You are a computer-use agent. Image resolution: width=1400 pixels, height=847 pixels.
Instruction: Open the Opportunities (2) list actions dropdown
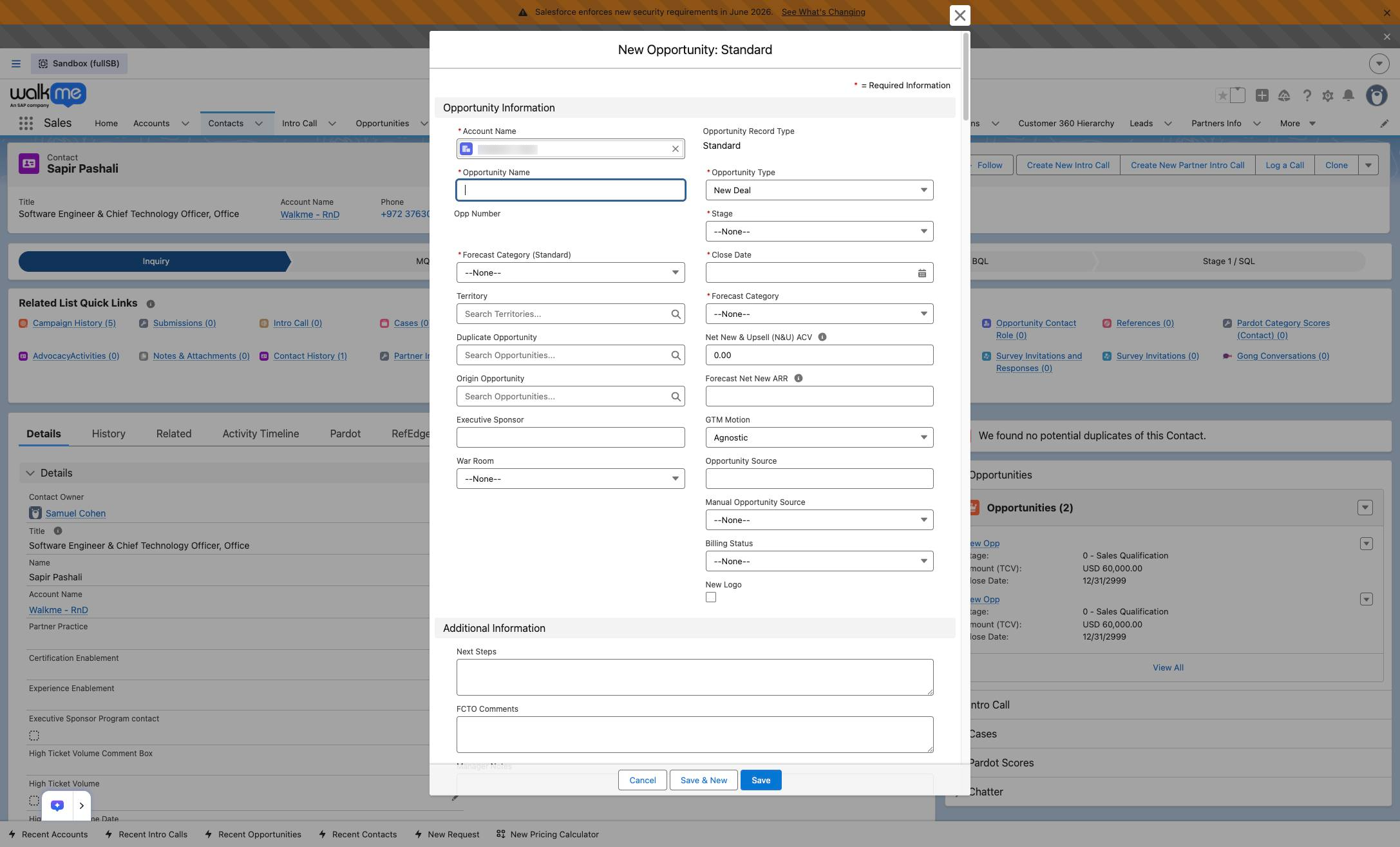pyautogui.click(x=1365, y=508)
